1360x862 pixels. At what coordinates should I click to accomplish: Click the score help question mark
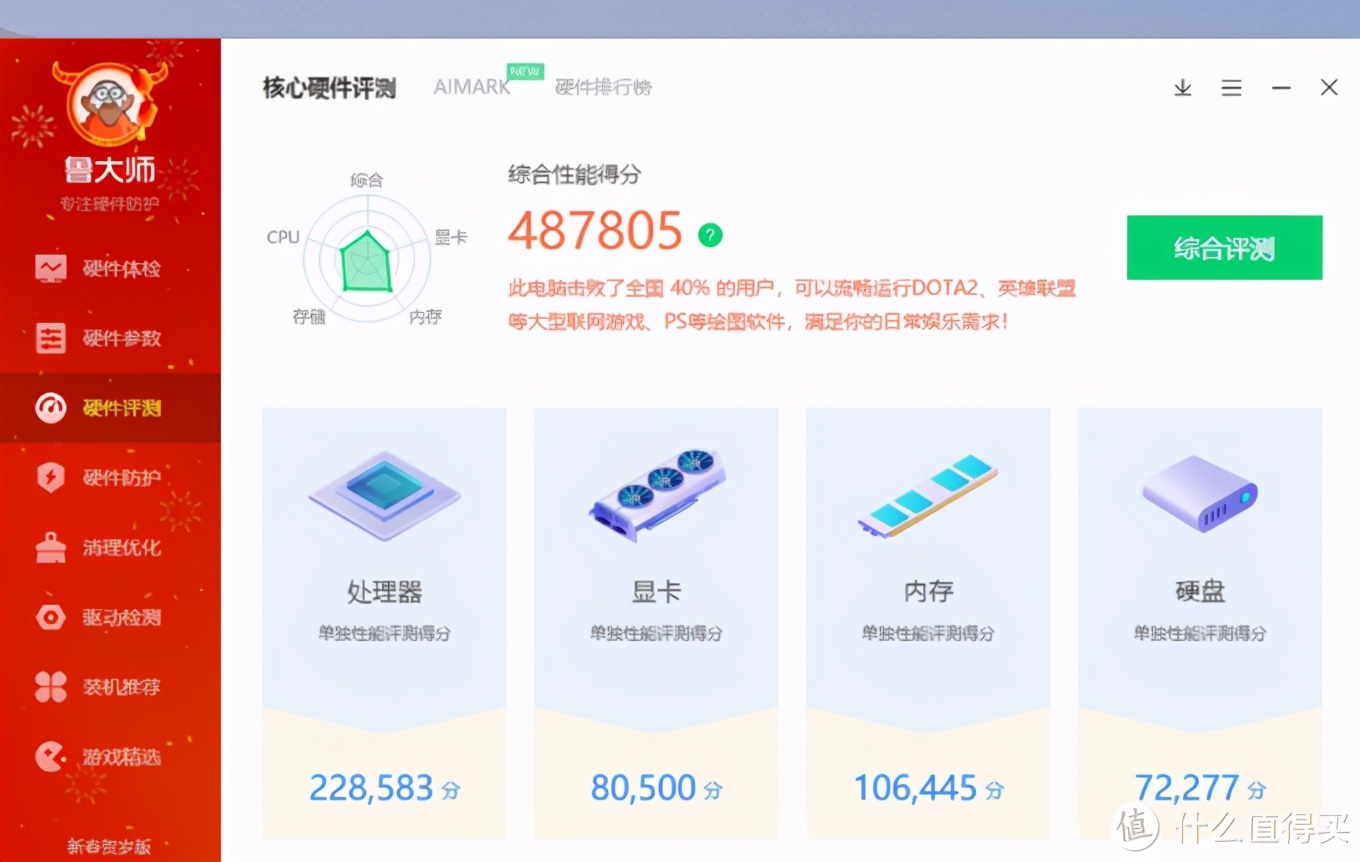tap(709, 235)
